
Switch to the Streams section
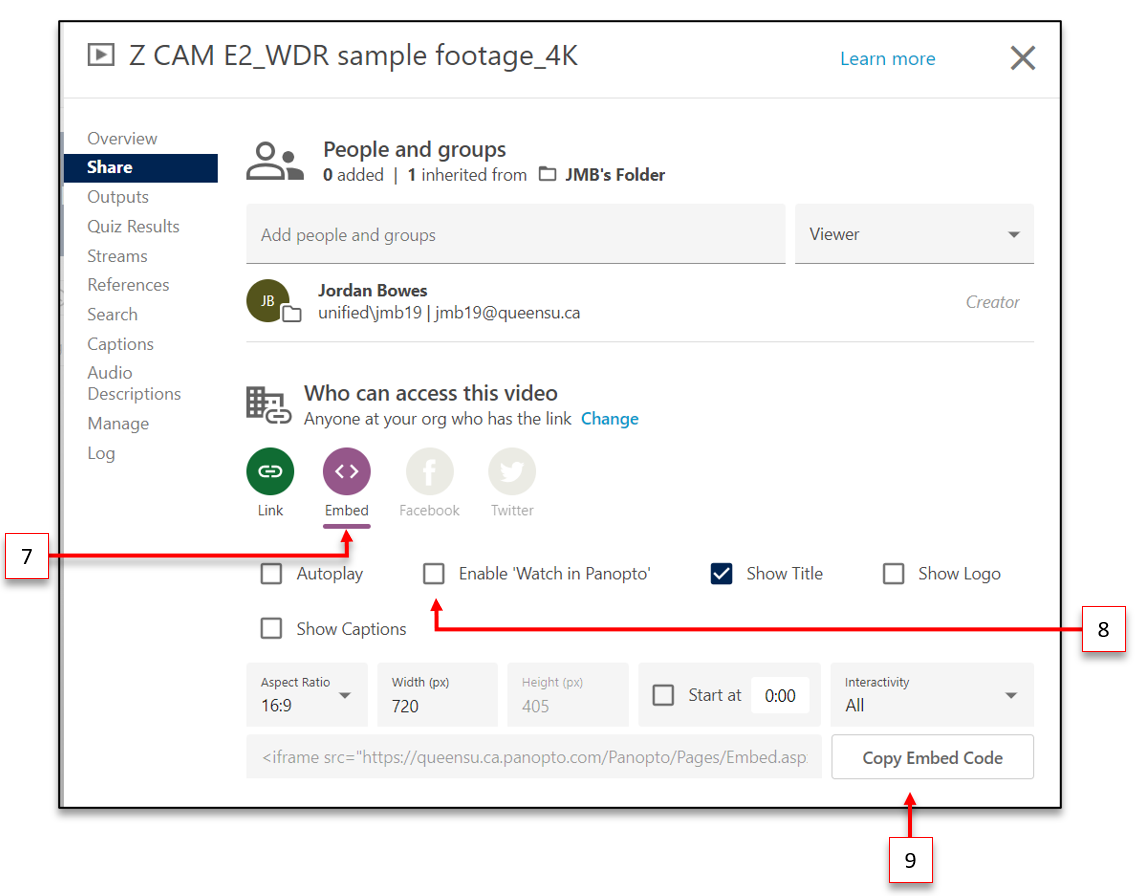coord(117,257)
